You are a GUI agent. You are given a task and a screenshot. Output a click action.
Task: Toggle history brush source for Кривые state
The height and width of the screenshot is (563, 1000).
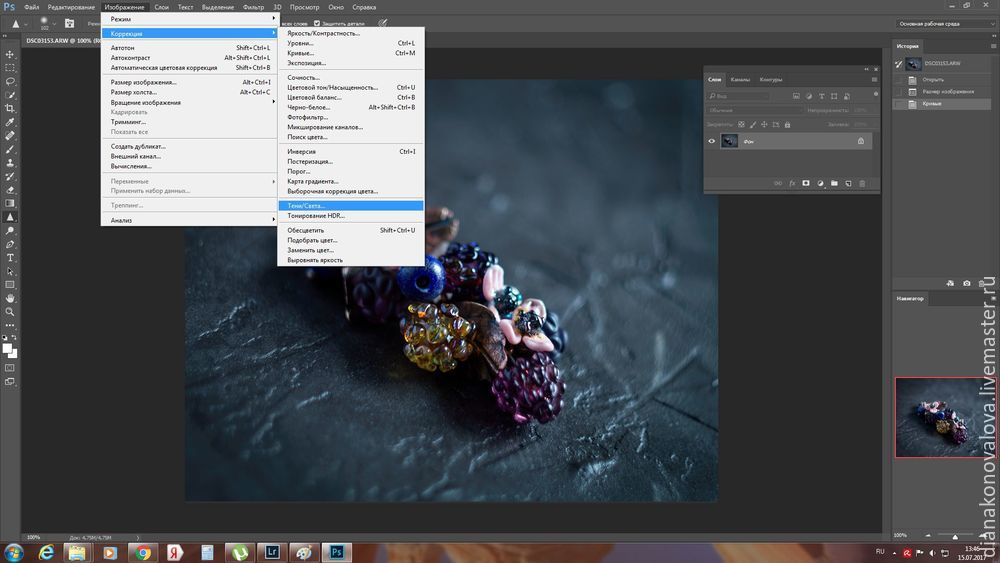[x=899, y=104]
